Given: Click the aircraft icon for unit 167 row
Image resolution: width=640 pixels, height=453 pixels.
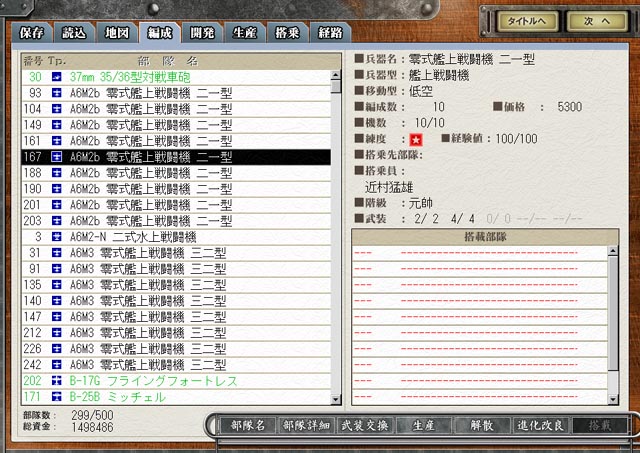Looking at the screenshot, I should click(x=57, y=157).
